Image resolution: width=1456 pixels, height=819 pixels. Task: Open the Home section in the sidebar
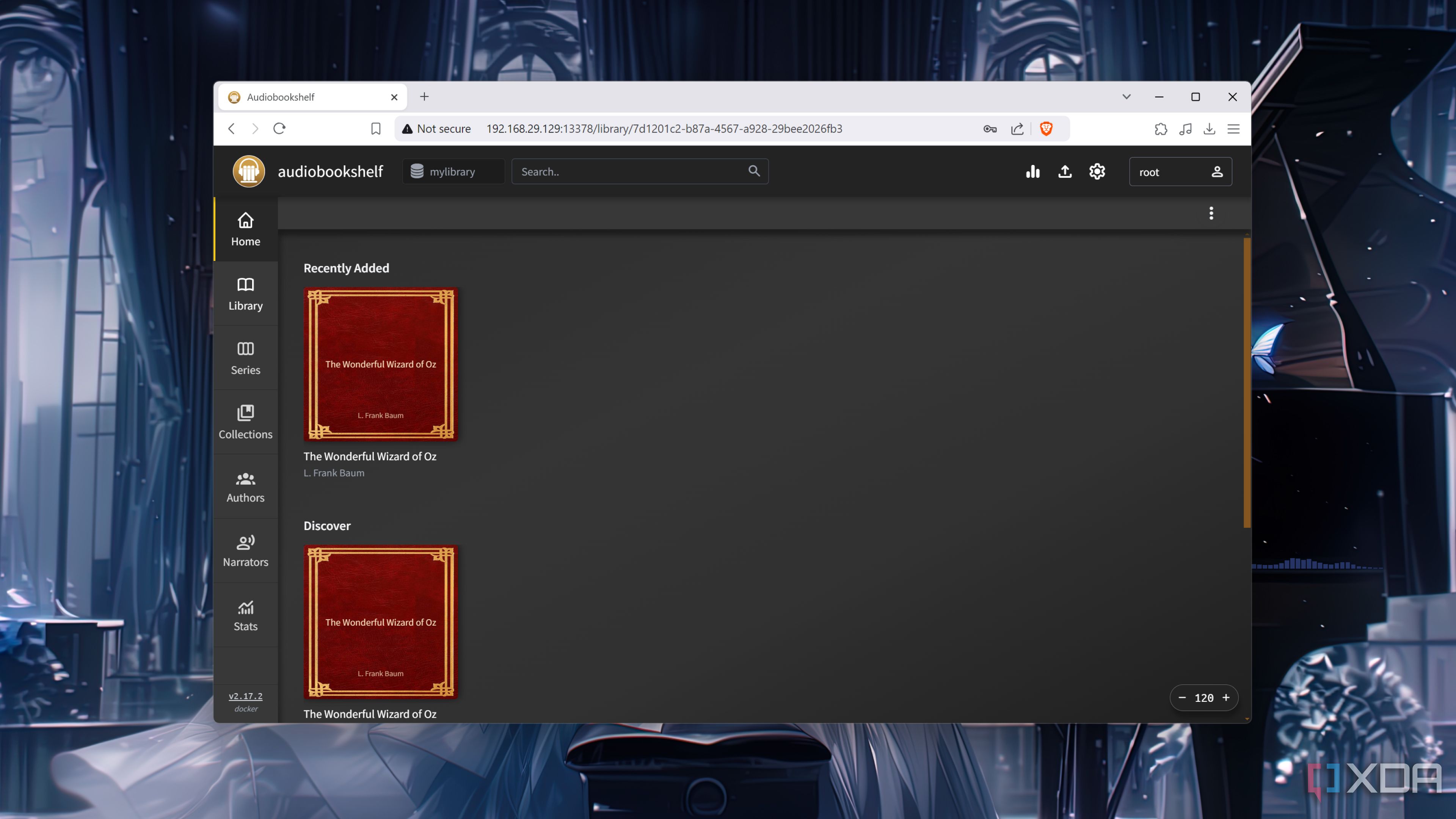[x=245, y=228]
